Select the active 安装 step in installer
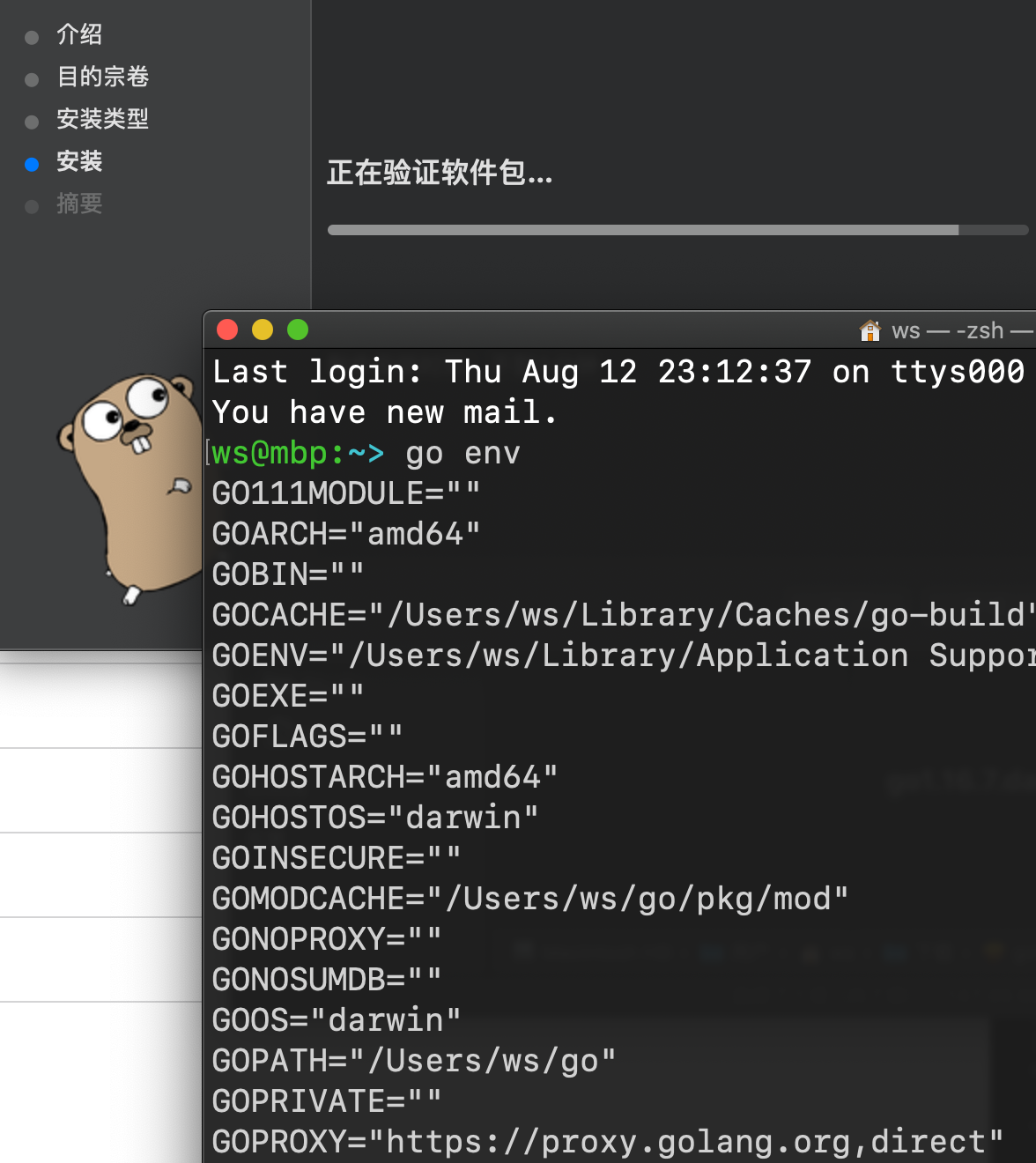1036x1163 pixels. [x=79, y=161]
